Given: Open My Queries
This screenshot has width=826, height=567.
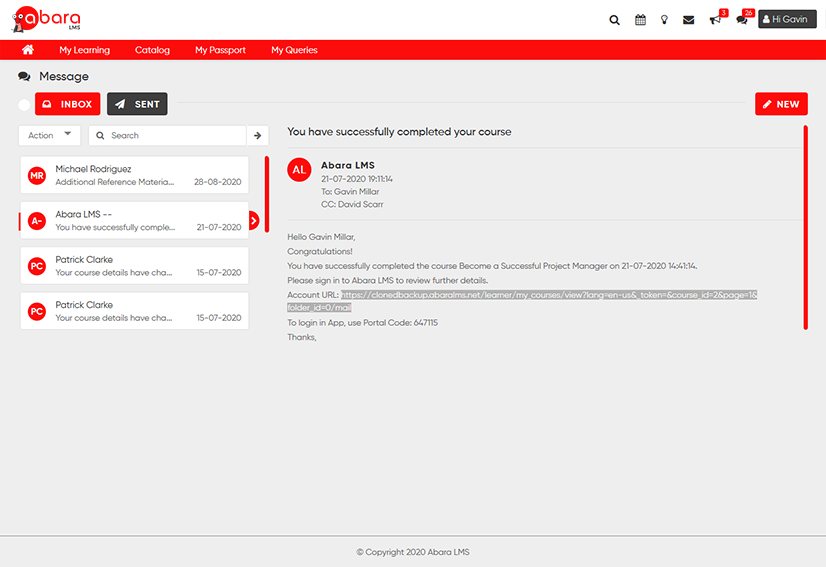Looking at the screenshot, I should [x=294, y=50].
